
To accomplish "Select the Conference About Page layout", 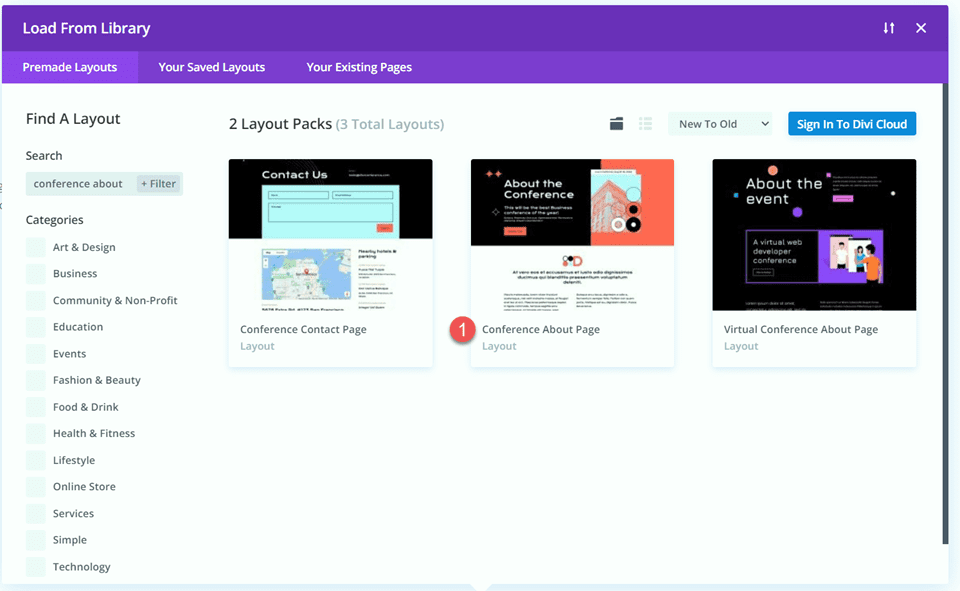I will coord(572,235).
